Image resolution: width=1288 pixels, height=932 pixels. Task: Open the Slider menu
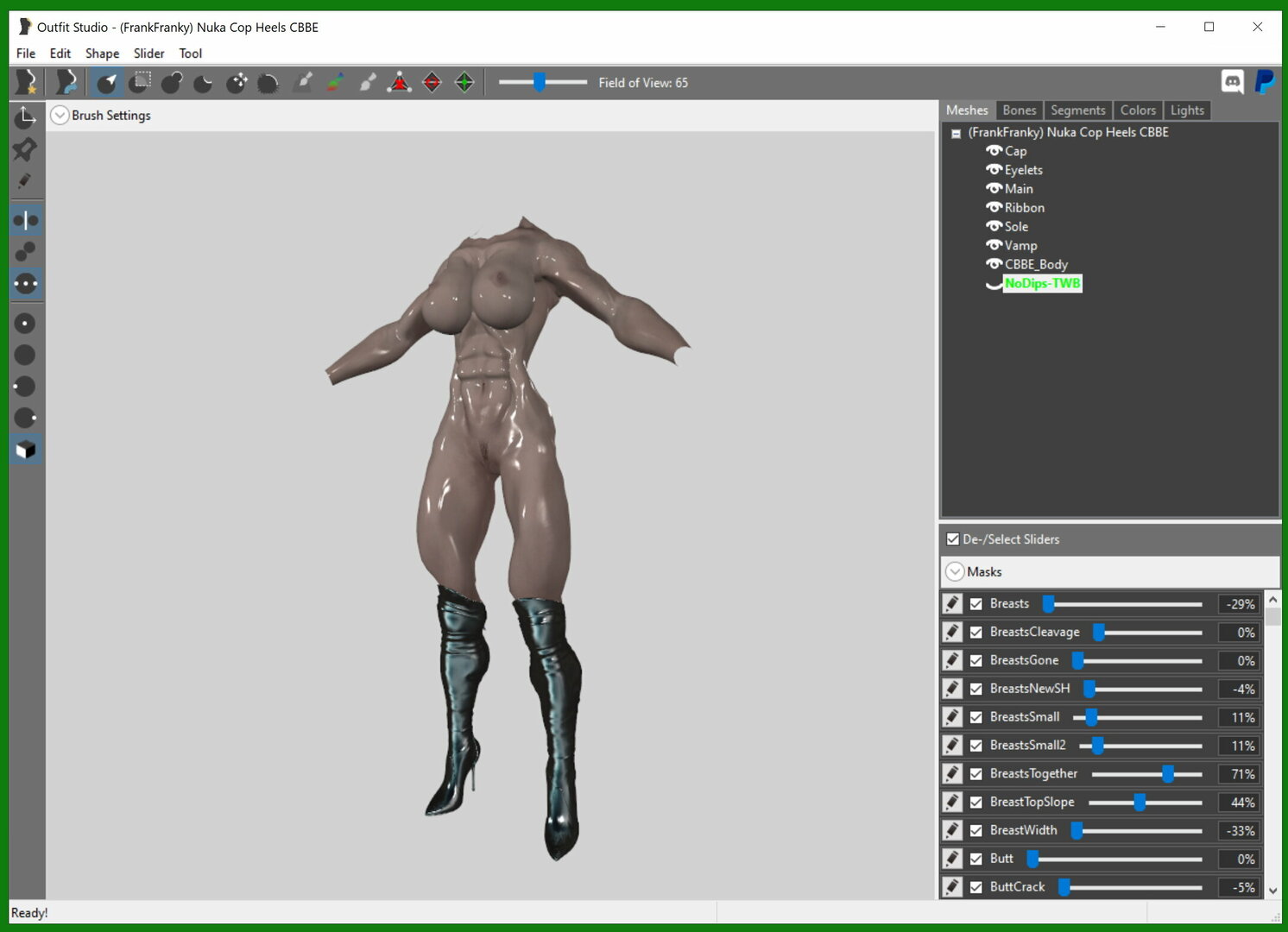(148, 54)
